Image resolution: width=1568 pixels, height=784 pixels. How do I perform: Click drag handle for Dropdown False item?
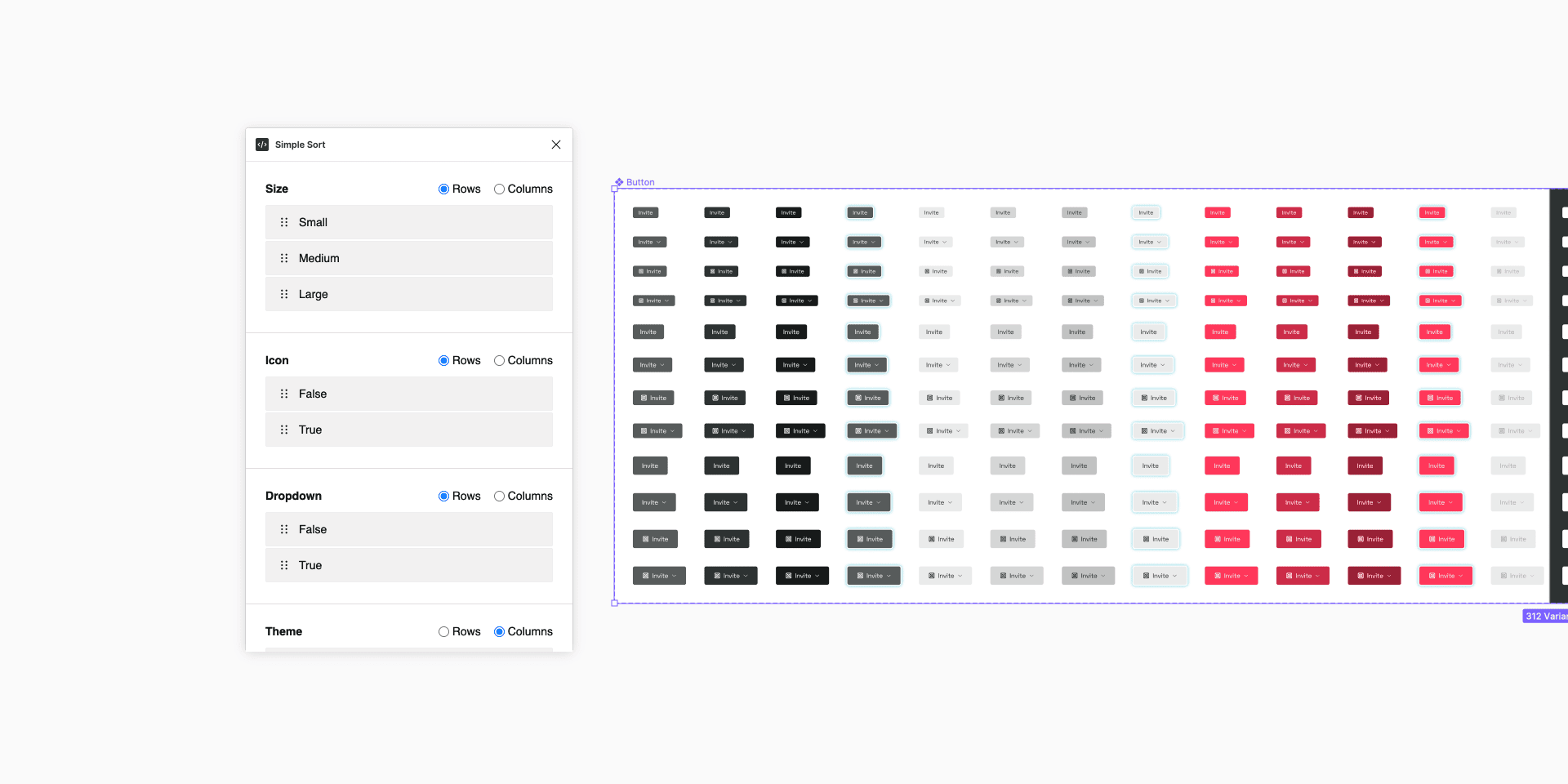click(x=284, y=529)
